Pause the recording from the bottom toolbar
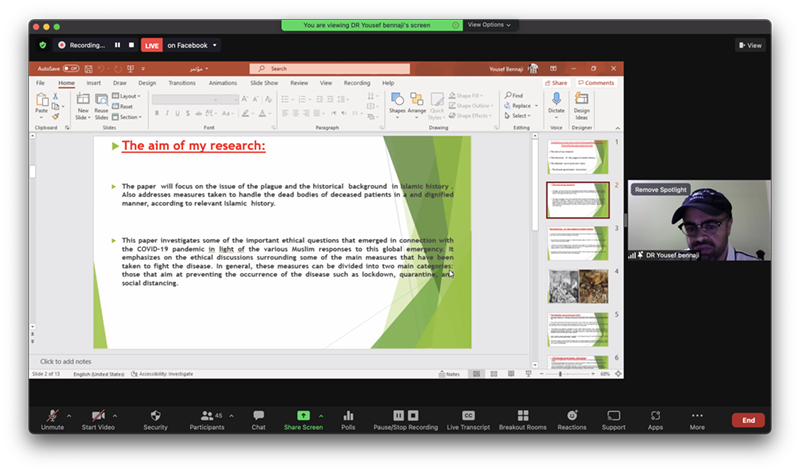 (x=399, y=415)
